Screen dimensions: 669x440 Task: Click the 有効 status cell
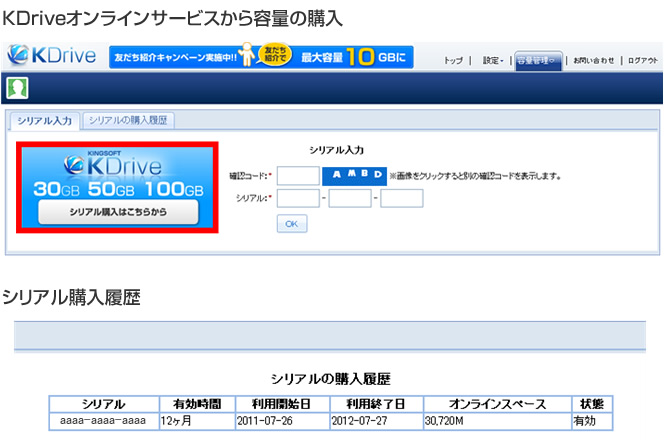point(592,421)
